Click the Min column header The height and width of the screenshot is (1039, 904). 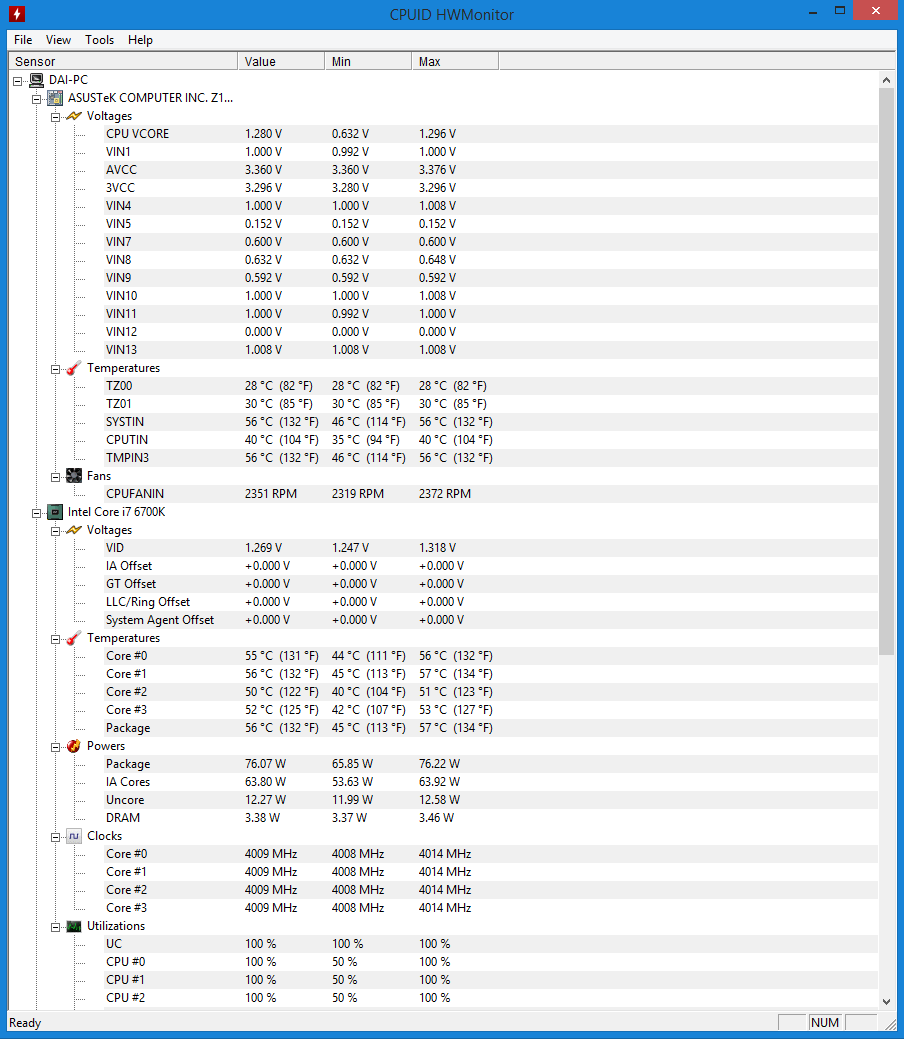tap(368, 62)
